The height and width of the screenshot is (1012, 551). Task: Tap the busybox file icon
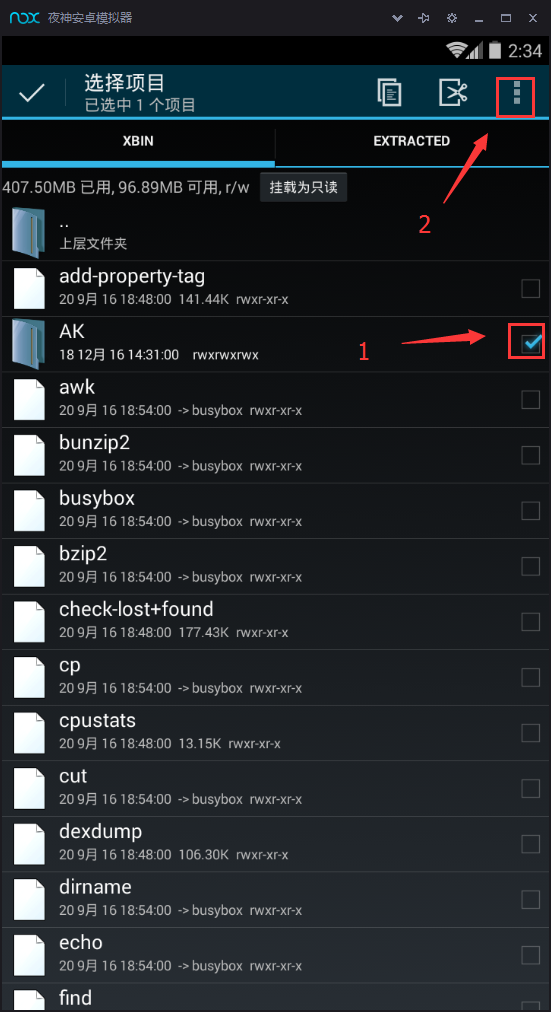coord(29,511)
